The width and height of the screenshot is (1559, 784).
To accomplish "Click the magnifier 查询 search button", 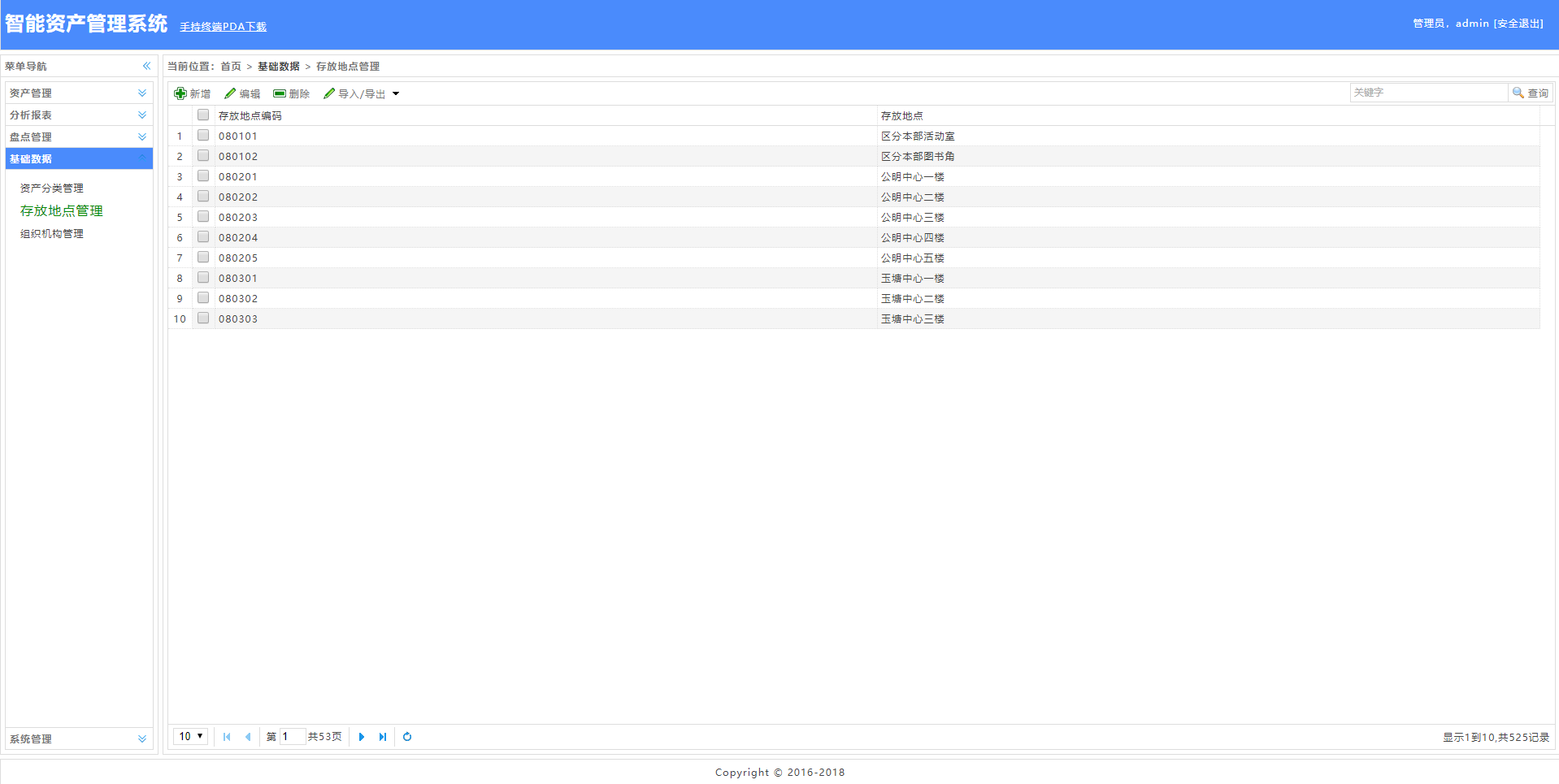I will pyautogui.click(x=1530, y=93).
